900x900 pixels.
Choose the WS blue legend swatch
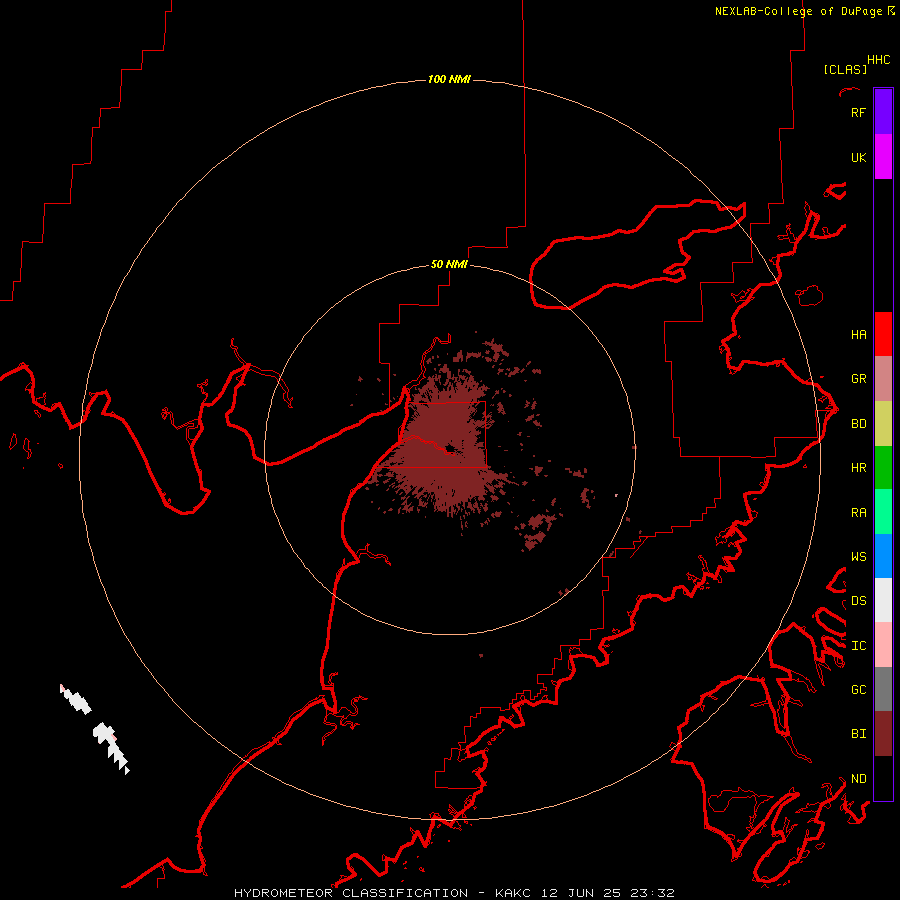pos(883,556)
